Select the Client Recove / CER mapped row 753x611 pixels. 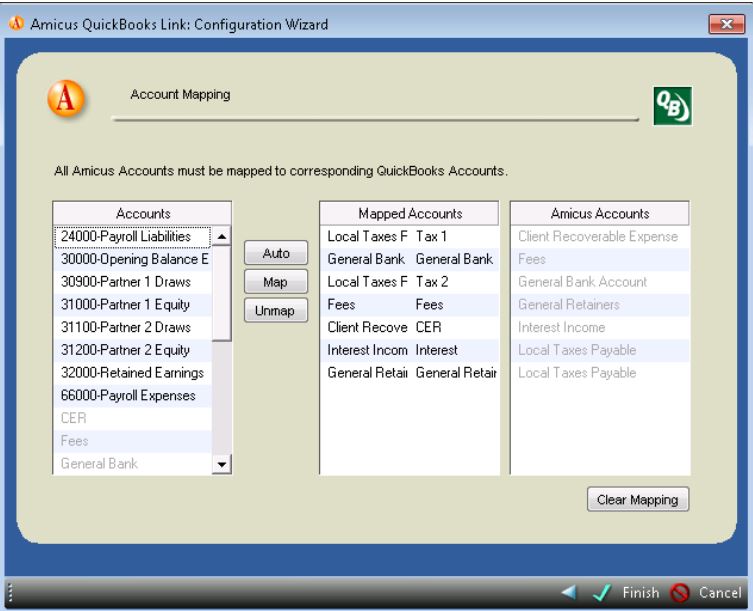(x=409, y=328)
